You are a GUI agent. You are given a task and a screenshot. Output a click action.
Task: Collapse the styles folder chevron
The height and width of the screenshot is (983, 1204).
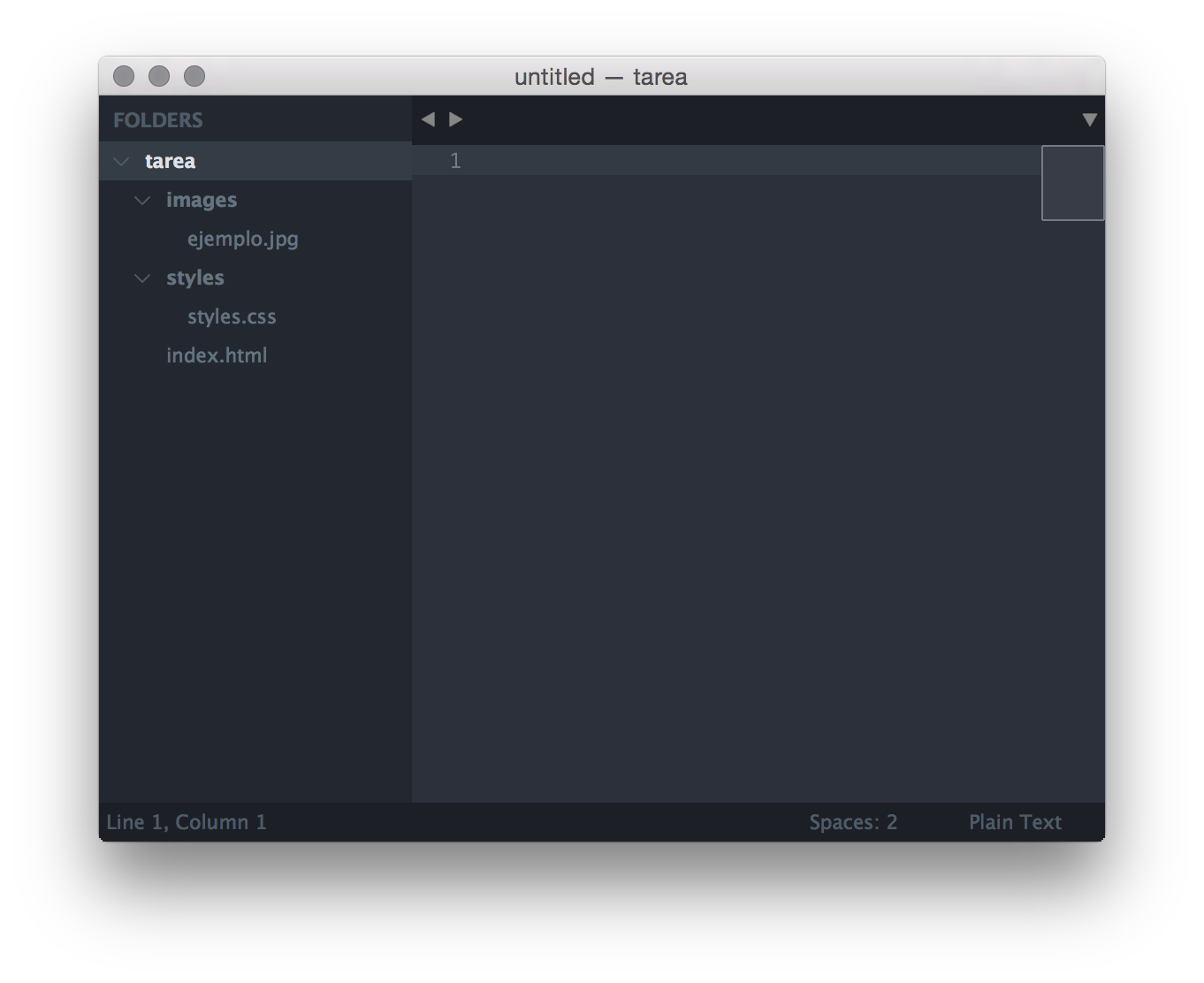coord(142,278)
